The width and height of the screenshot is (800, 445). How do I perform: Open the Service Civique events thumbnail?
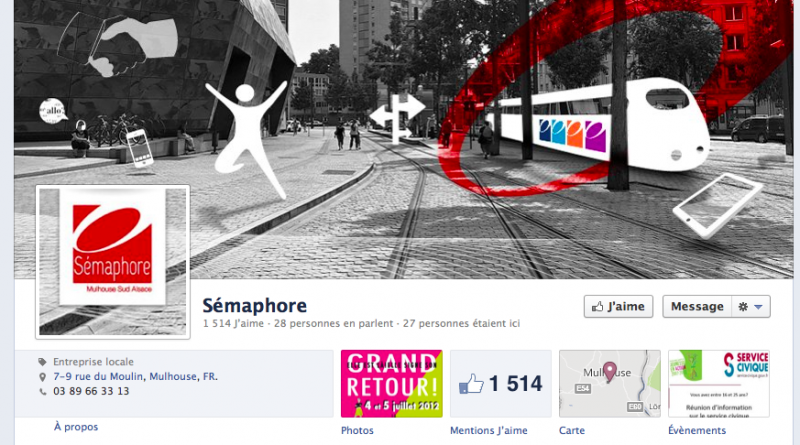coord(719,384)
